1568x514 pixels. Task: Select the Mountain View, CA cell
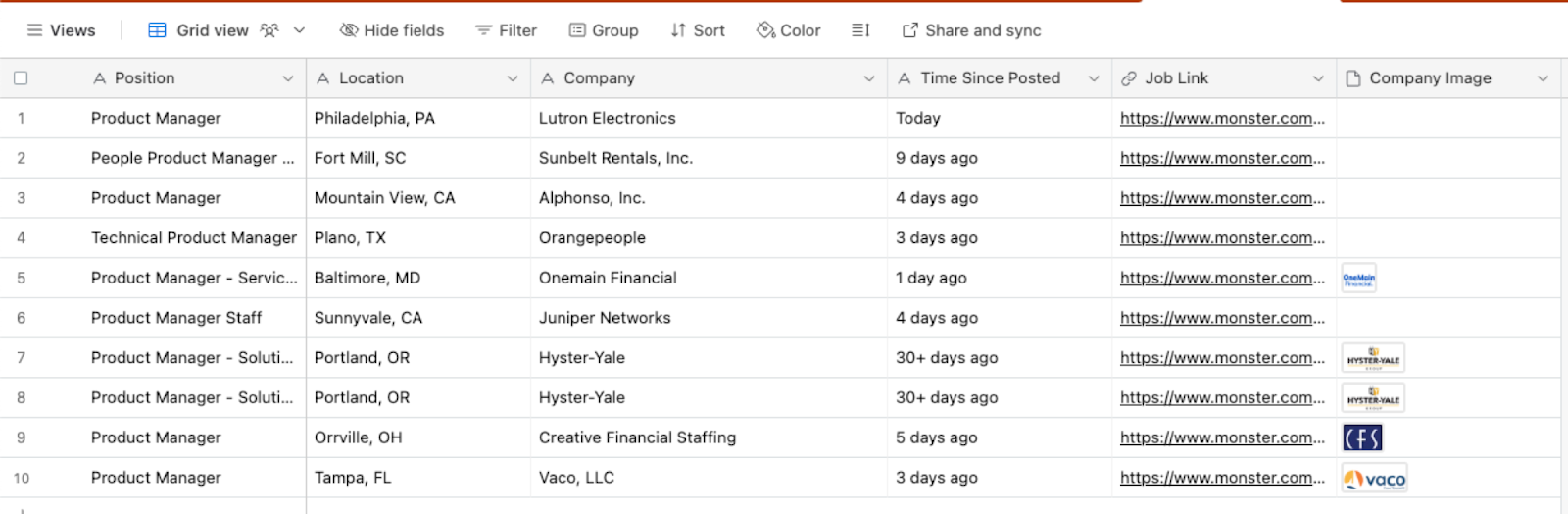coord(418,198)
